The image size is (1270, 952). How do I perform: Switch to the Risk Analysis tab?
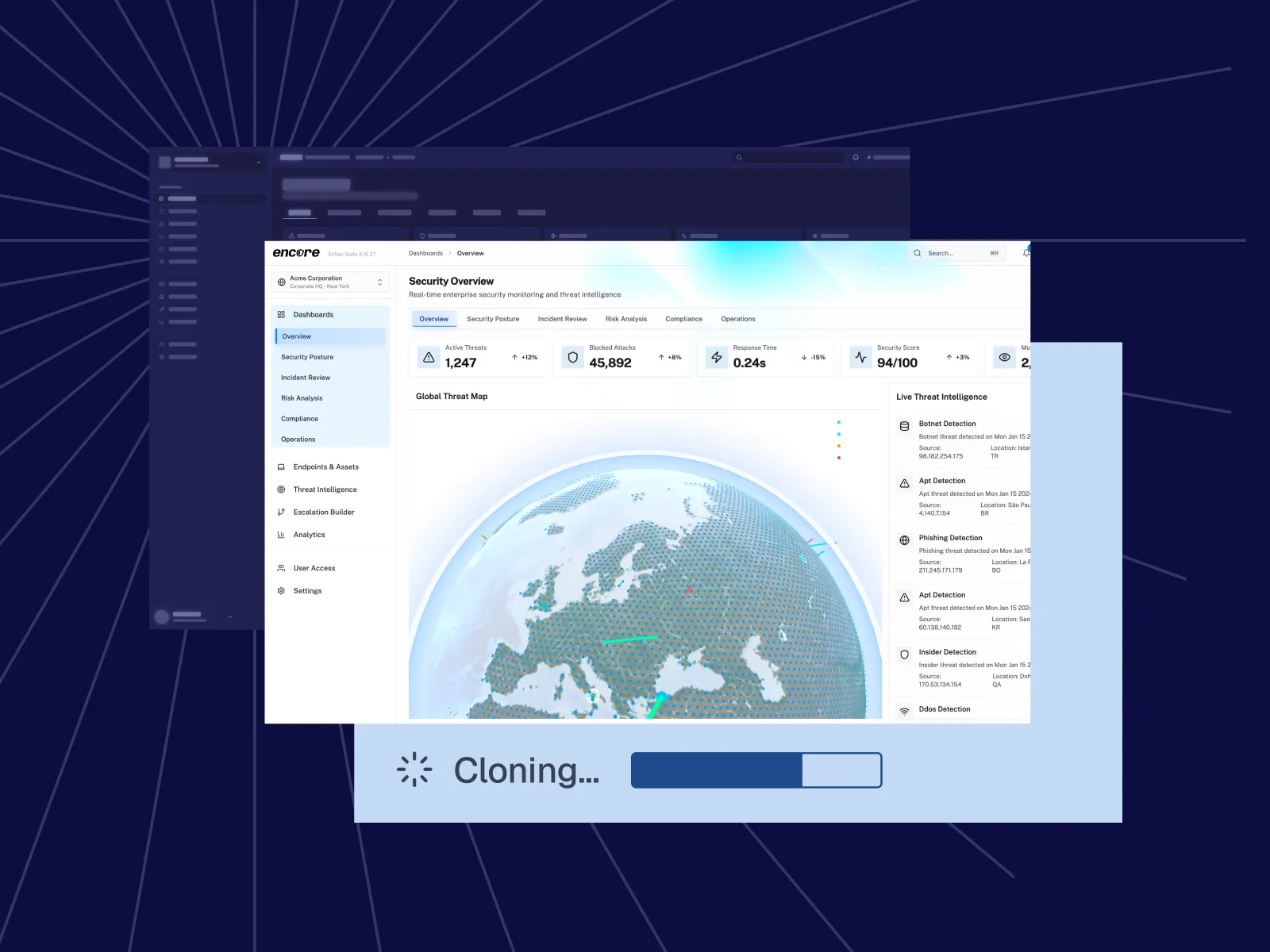tap(626, 319)
